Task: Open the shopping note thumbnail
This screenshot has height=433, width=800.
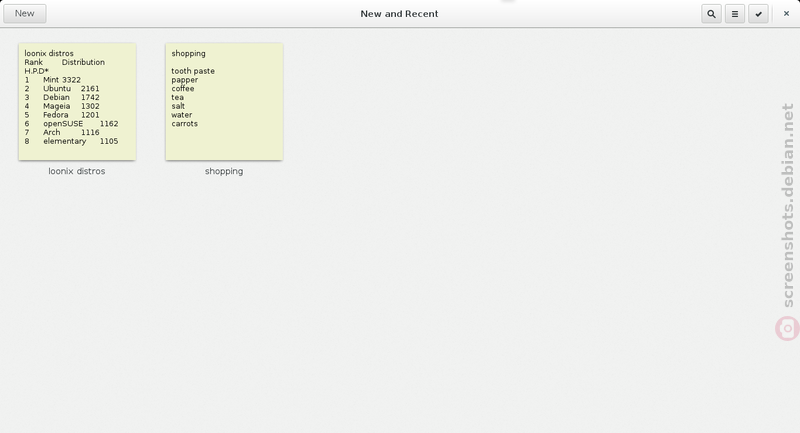Action: 224,101
